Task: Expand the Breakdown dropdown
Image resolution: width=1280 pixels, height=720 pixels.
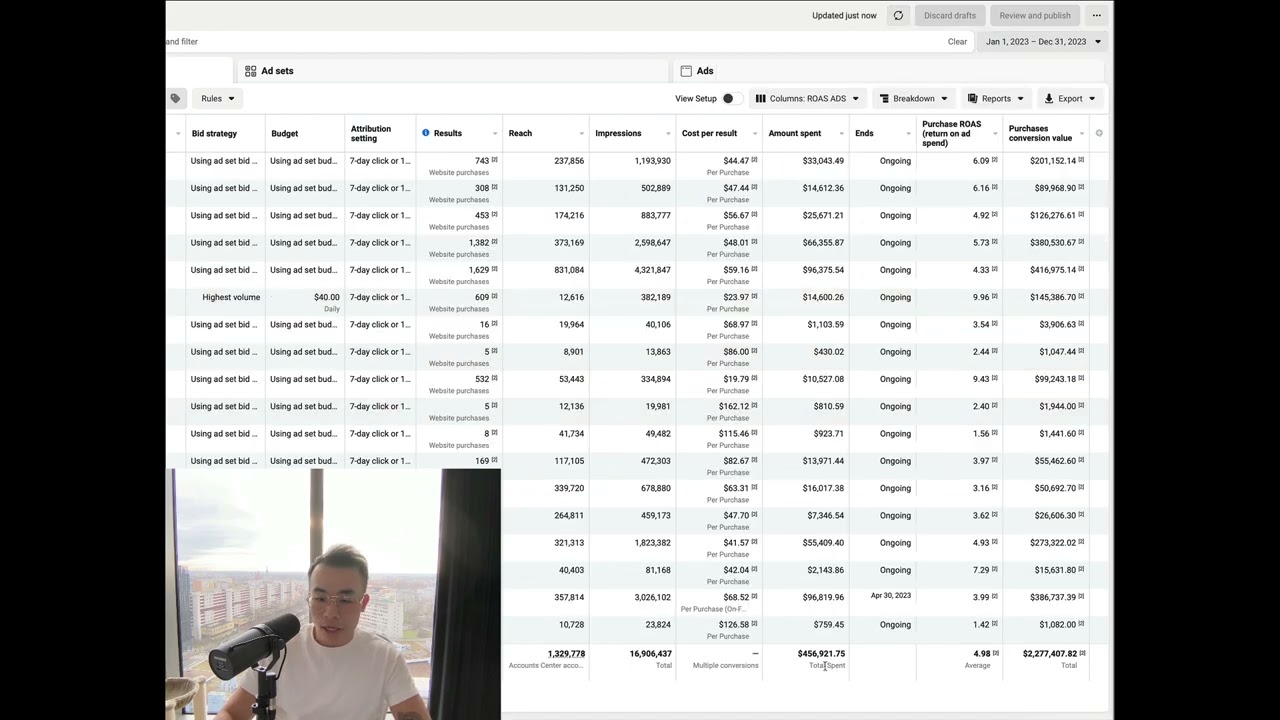Action: coord(913,98)
